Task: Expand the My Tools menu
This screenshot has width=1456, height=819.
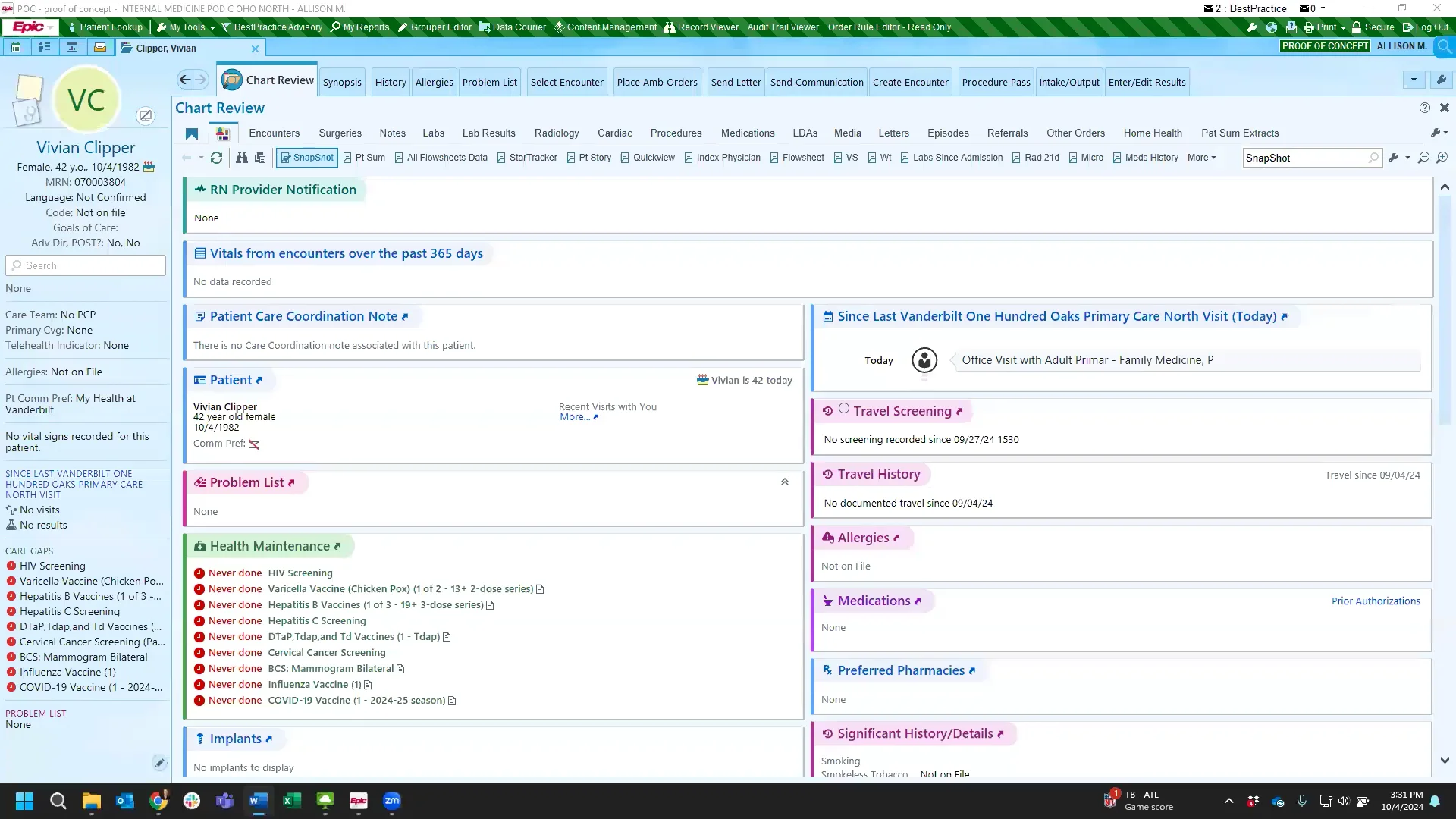Action: (x=186, y=27)
